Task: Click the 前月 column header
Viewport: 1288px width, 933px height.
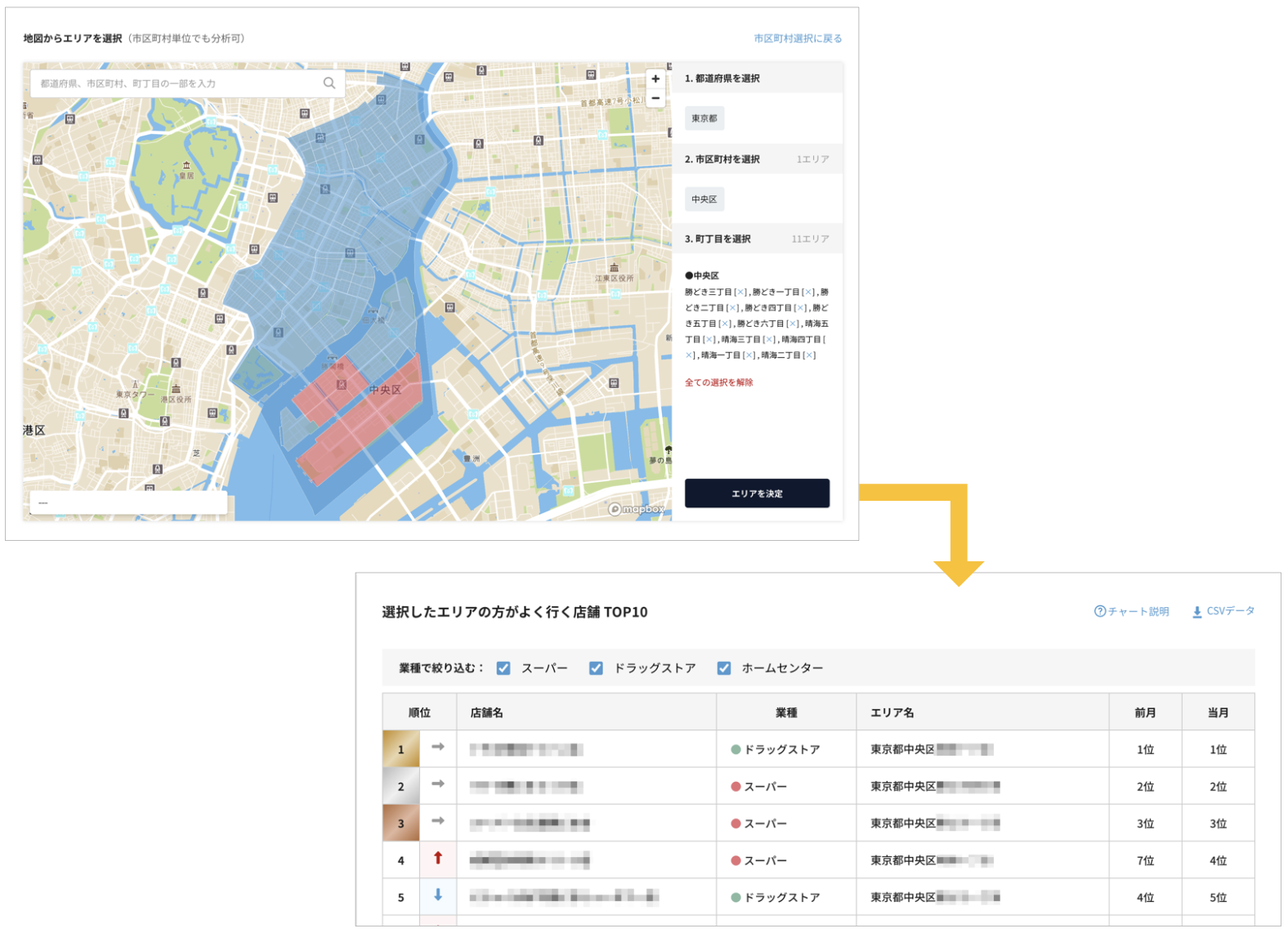Action: (1145, 712)
